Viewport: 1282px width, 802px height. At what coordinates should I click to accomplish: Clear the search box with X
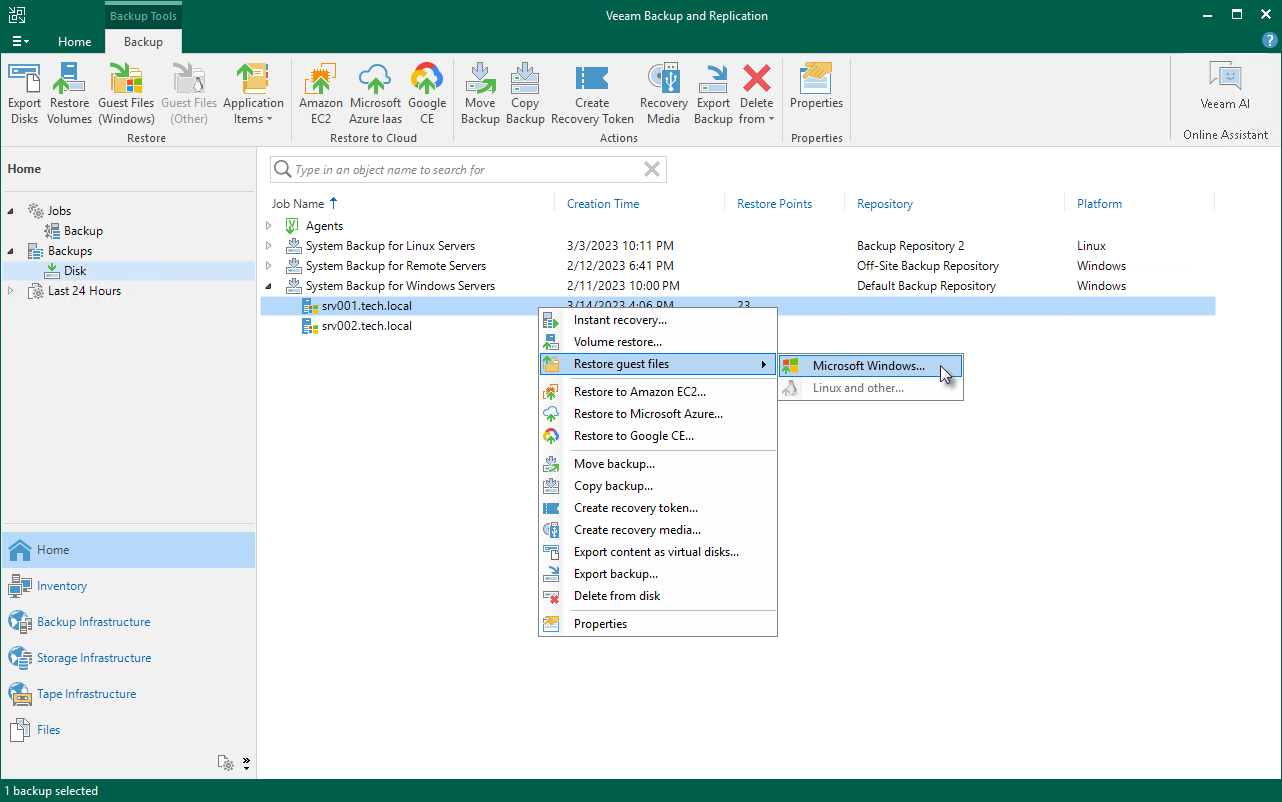pyautogui.click(x=652, y=170)
